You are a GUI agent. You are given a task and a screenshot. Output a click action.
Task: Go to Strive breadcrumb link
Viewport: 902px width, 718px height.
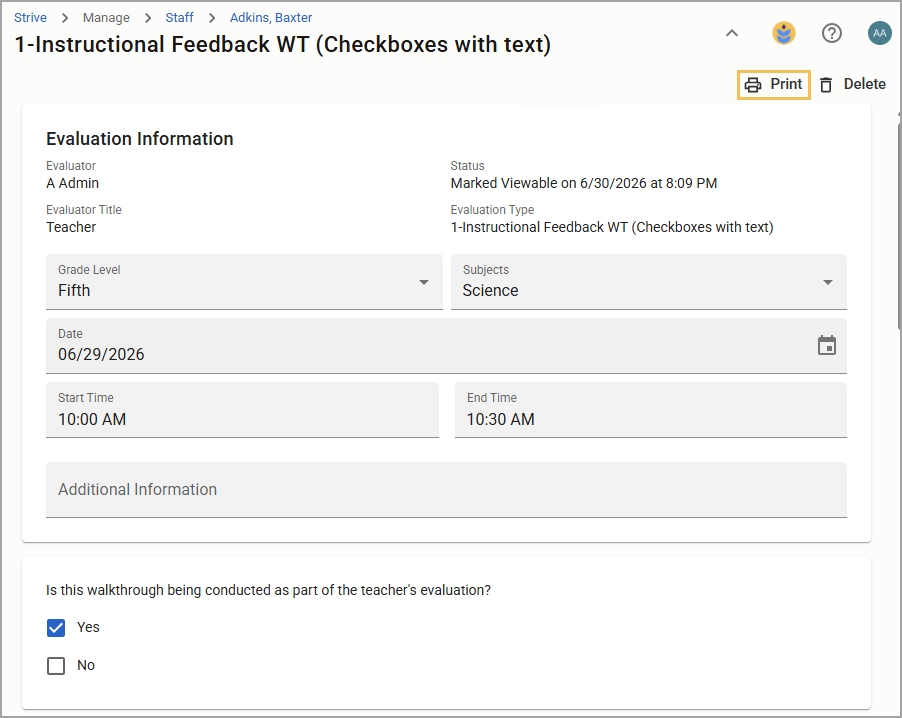[x=30, y=18]
